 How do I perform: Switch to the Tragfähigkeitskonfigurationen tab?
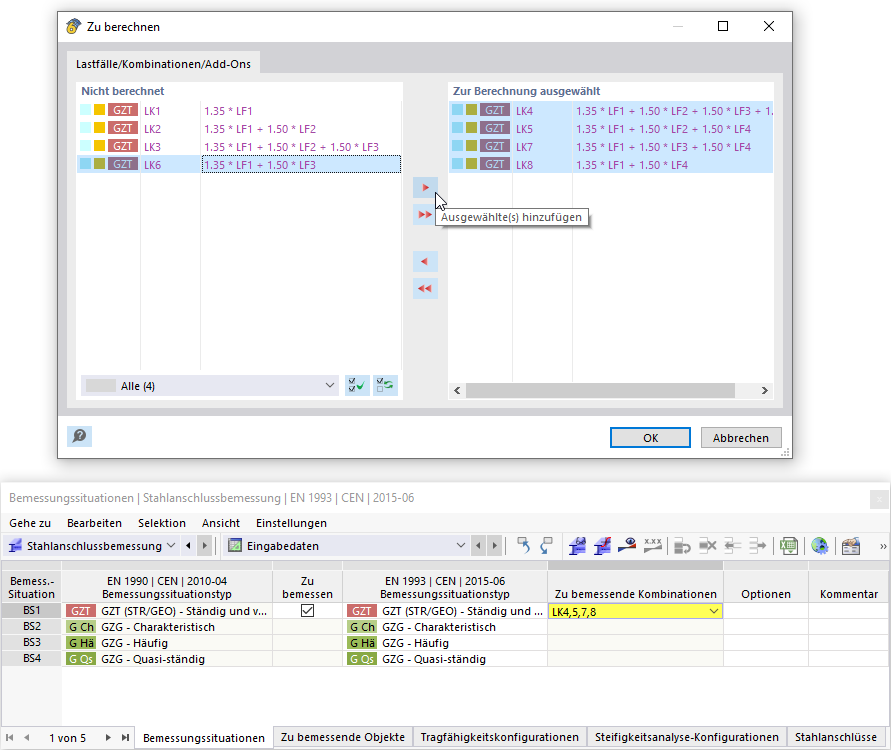click(x=499, y=737)
